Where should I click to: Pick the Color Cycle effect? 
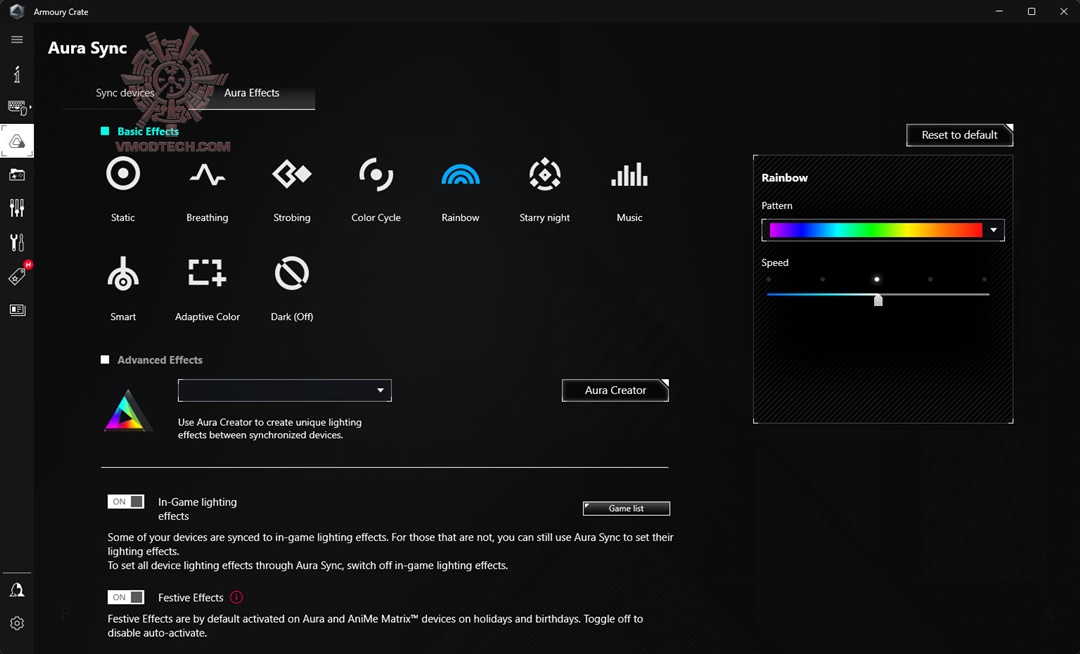pyautogui.click(x=376, y=174)
